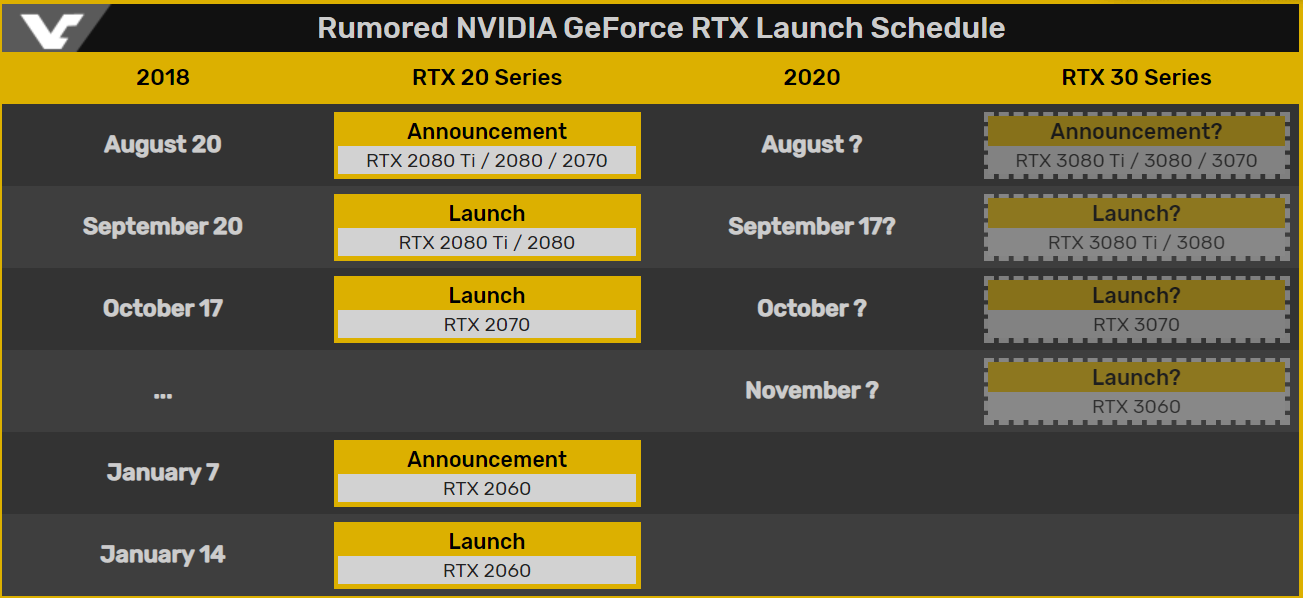
Task: Click the January 14 date label
Action: [163, 554]
